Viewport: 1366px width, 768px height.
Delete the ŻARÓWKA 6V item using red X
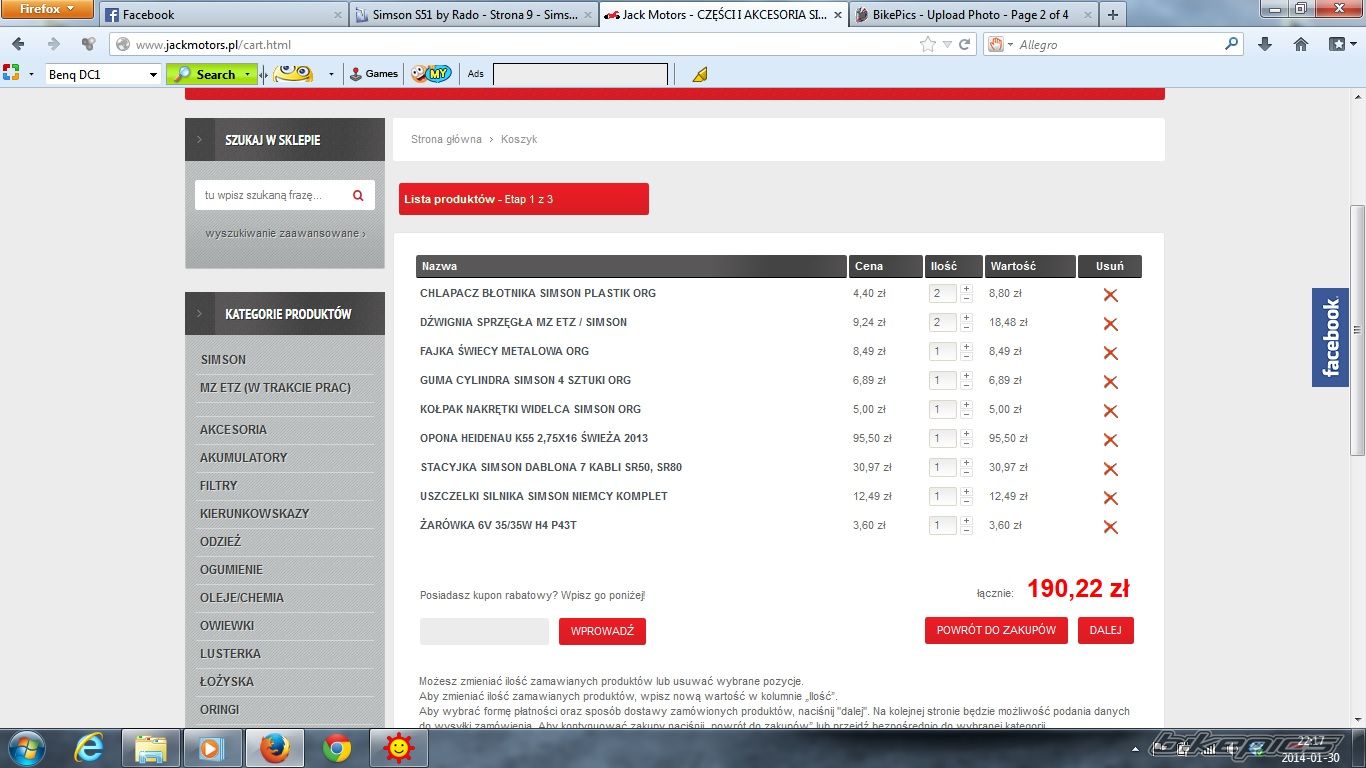1110,527
